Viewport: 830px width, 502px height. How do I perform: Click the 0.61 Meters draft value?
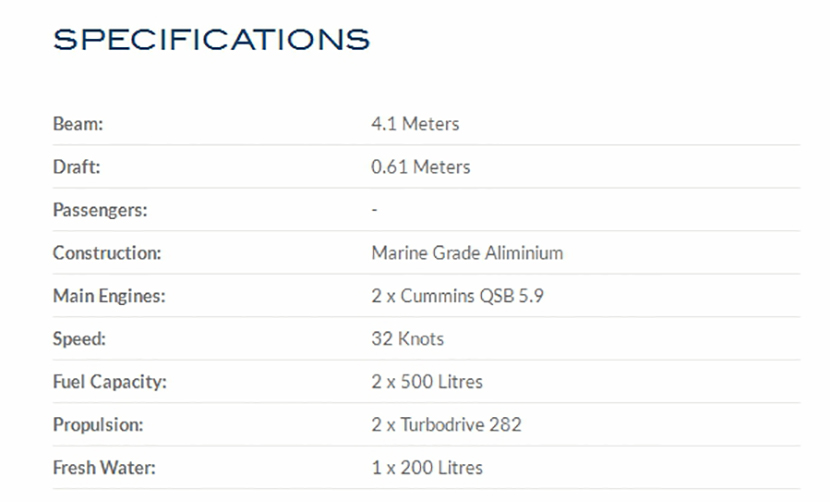pos(420,167)
